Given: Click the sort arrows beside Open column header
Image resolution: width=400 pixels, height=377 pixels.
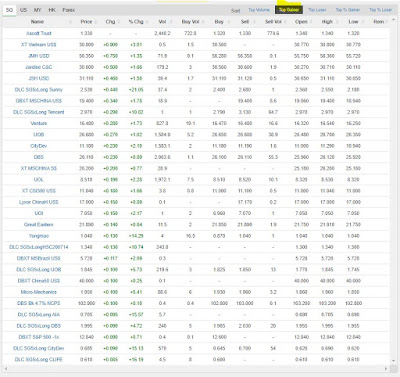Looking at the screenshot, I should coord(311,22).
